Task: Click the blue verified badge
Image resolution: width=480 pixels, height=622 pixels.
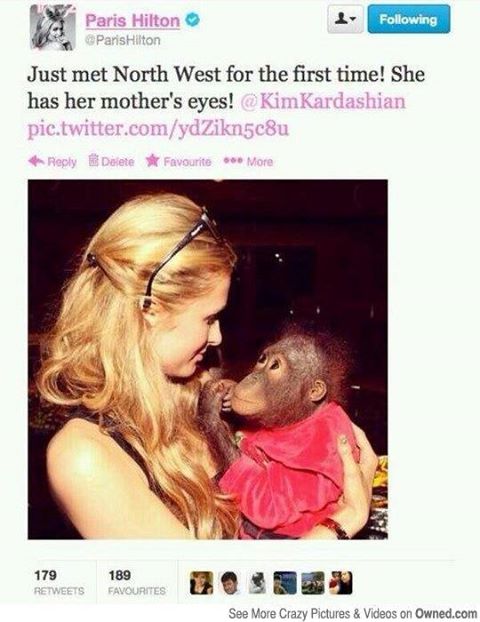Action: point(193,20)
